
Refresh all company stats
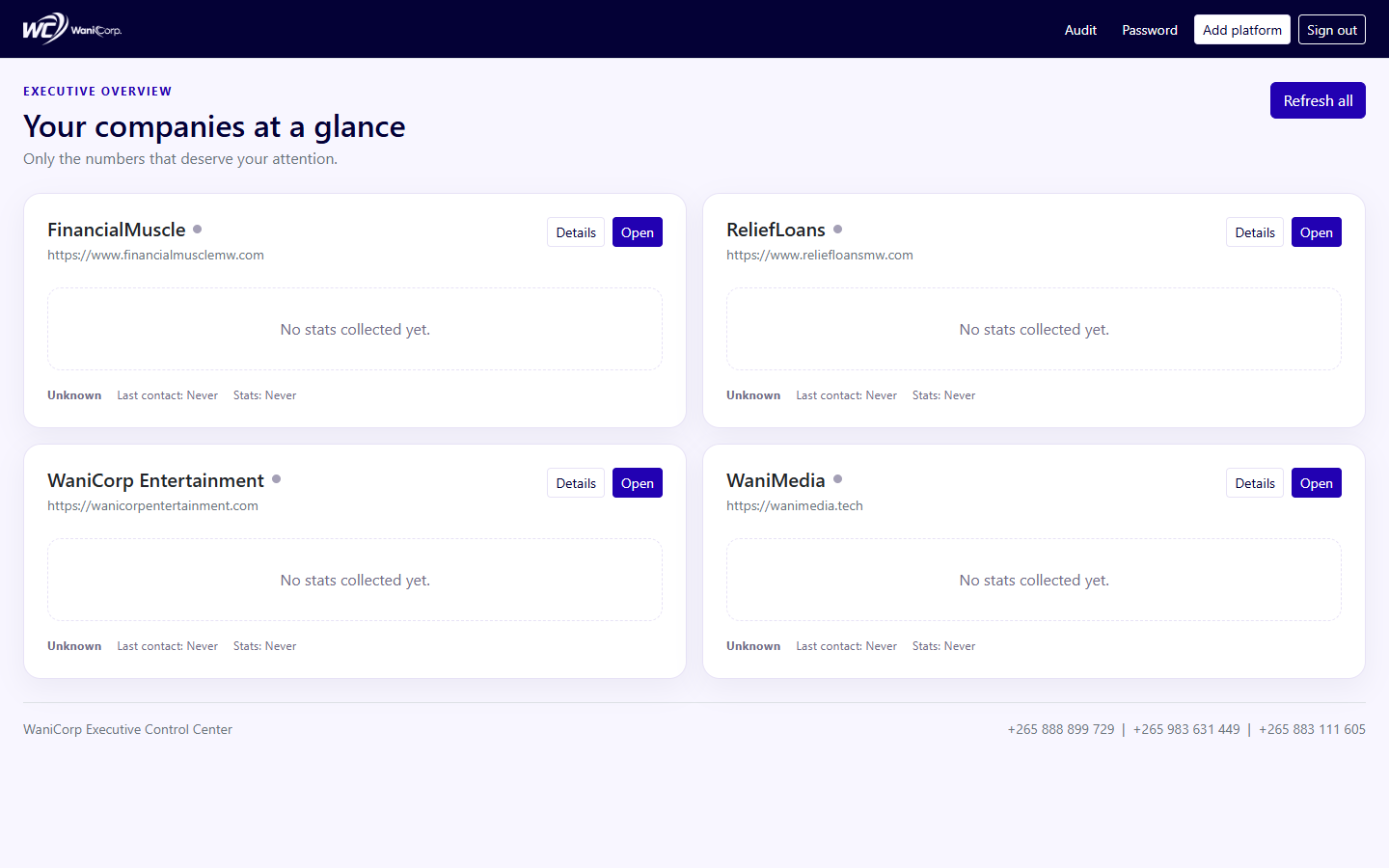click(1318, 100)
